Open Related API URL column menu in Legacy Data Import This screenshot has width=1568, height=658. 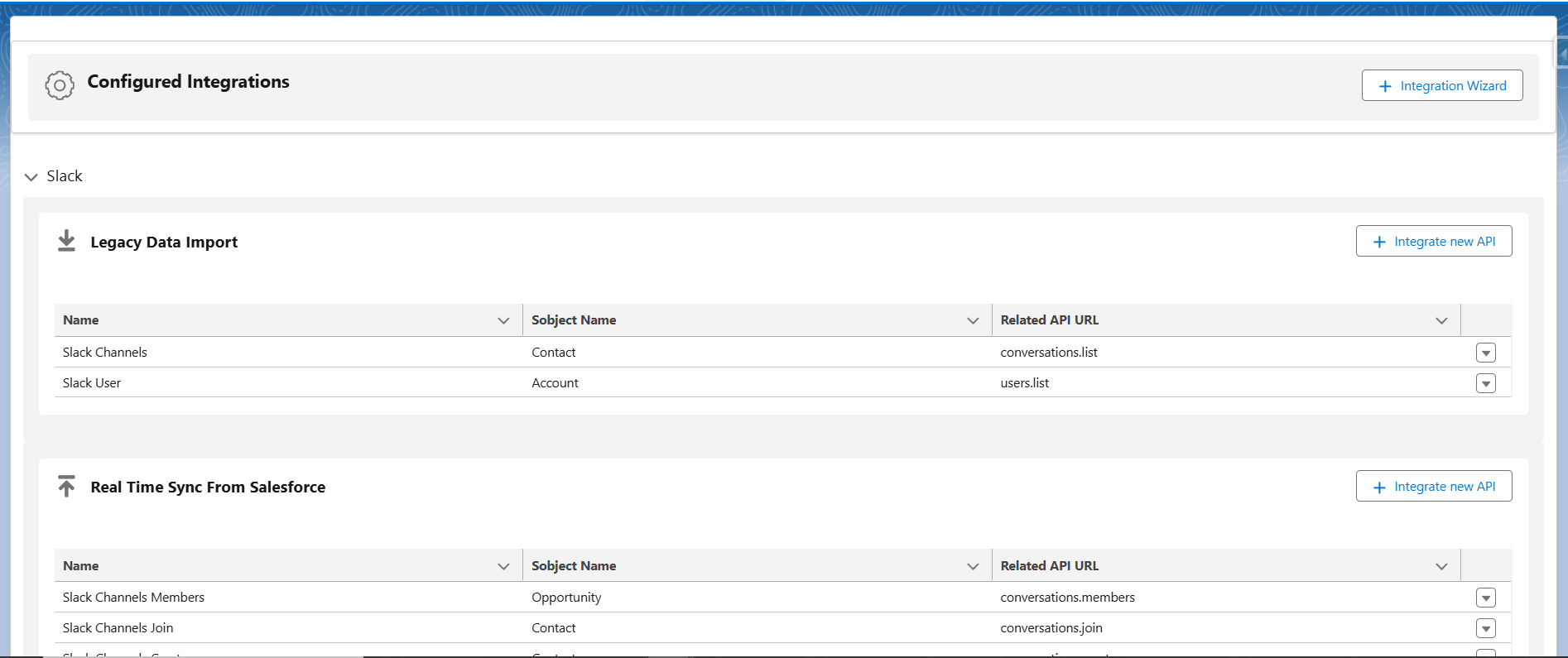coord(1441,320)
